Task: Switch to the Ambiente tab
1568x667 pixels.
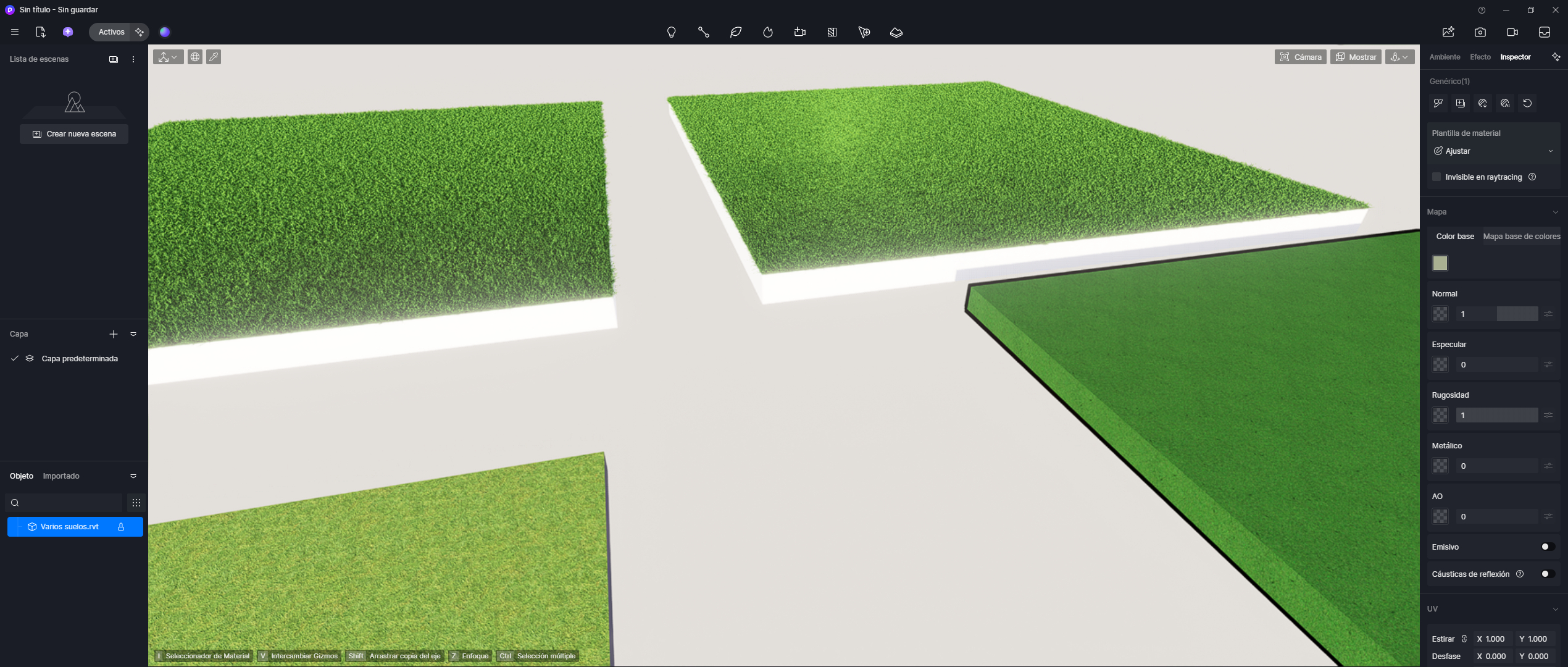Action: point(1445,57)
